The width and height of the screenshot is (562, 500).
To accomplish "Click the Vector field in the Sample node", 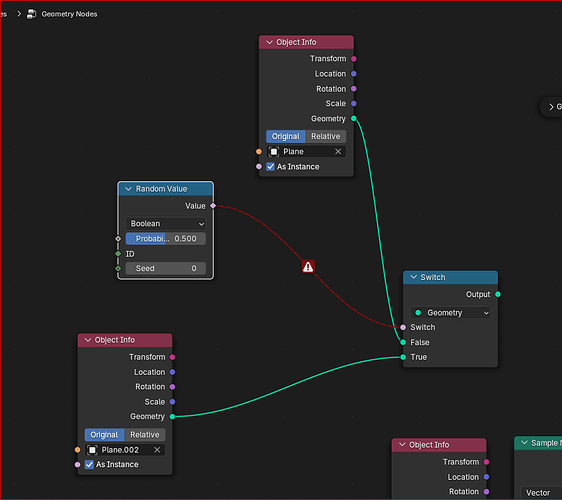I will click(542, 493).
